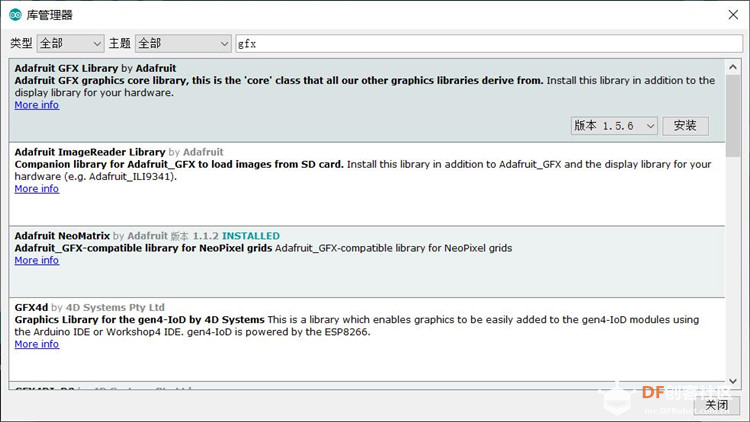Click the INSTALLED status label

[251, 236]
